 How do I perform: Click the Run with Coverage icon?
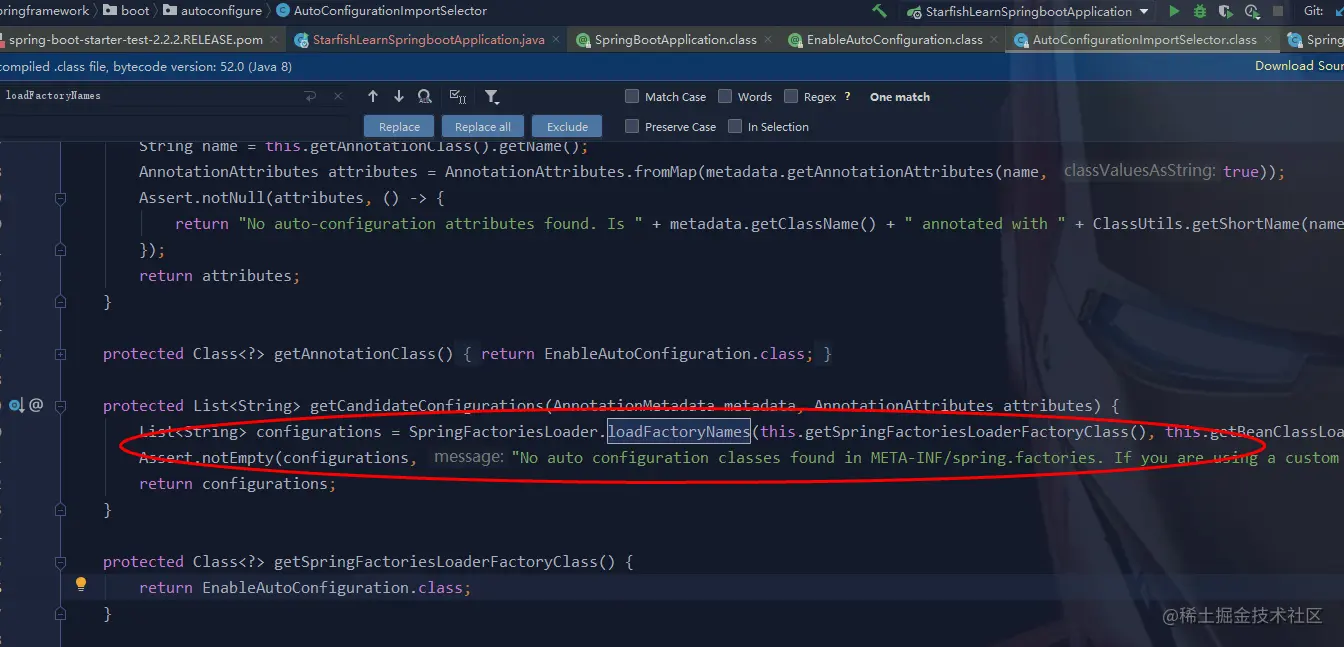(x=1226, y=11)
